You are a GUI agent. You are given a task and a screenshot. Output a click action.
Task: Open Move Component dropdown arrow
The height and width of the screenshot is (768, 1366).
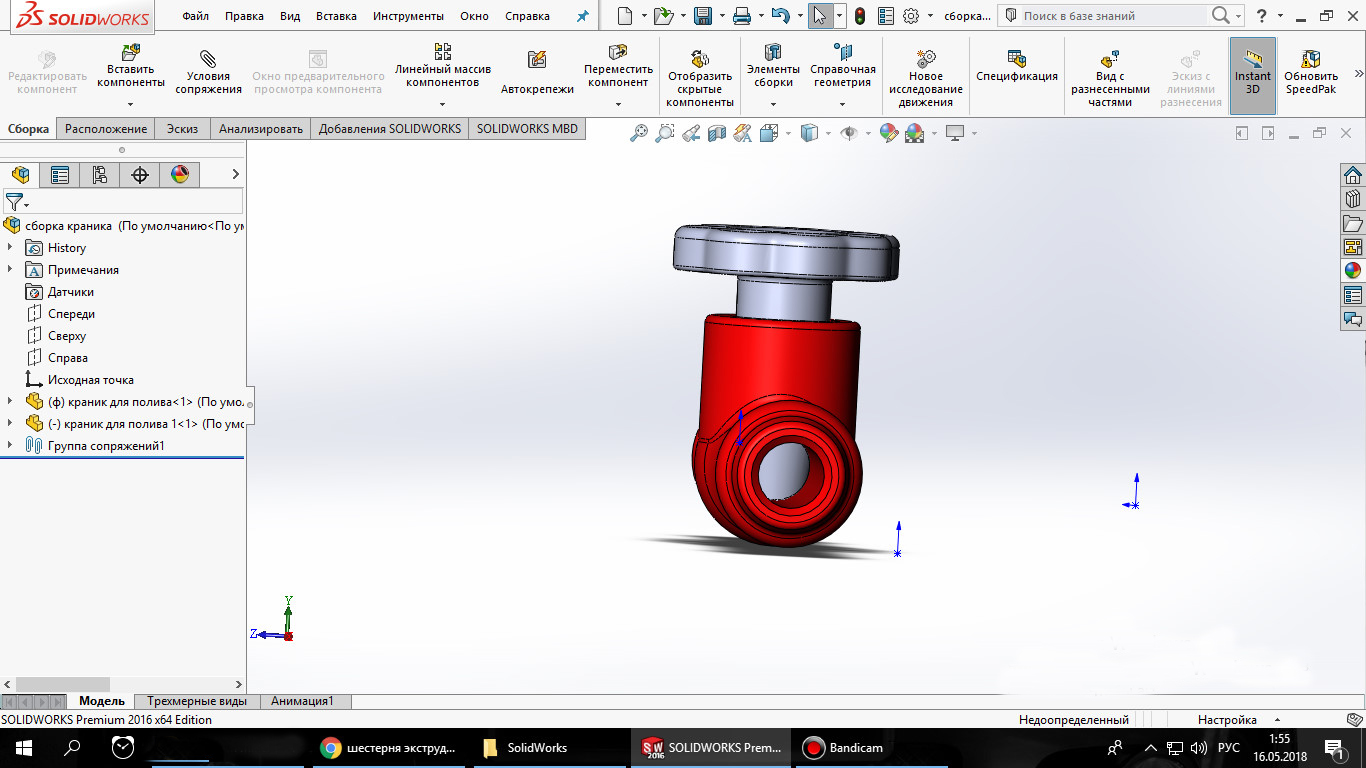click(x=618, y=103)
